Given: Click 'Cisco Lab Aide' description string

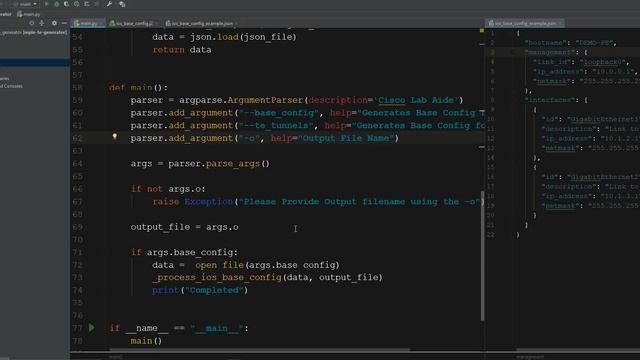Looking at the screenshot, I should tap(416, 100).
